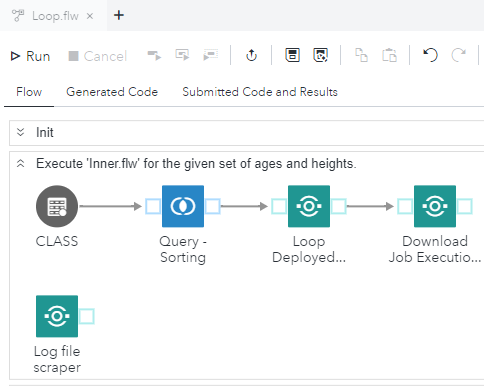
Task: Open the Generated Code tab
Action: (112, 92)
